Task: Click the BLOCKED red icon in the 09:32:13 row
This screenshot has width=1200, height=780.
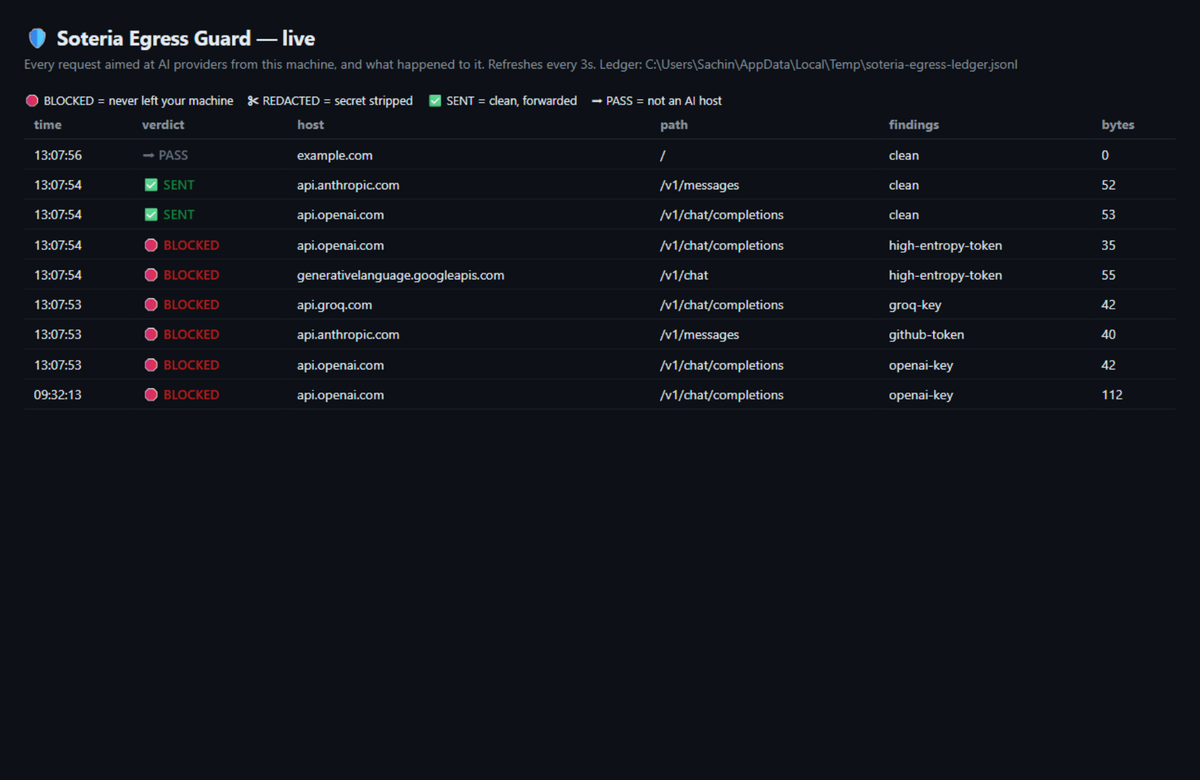Action: (x=151, y=395)
